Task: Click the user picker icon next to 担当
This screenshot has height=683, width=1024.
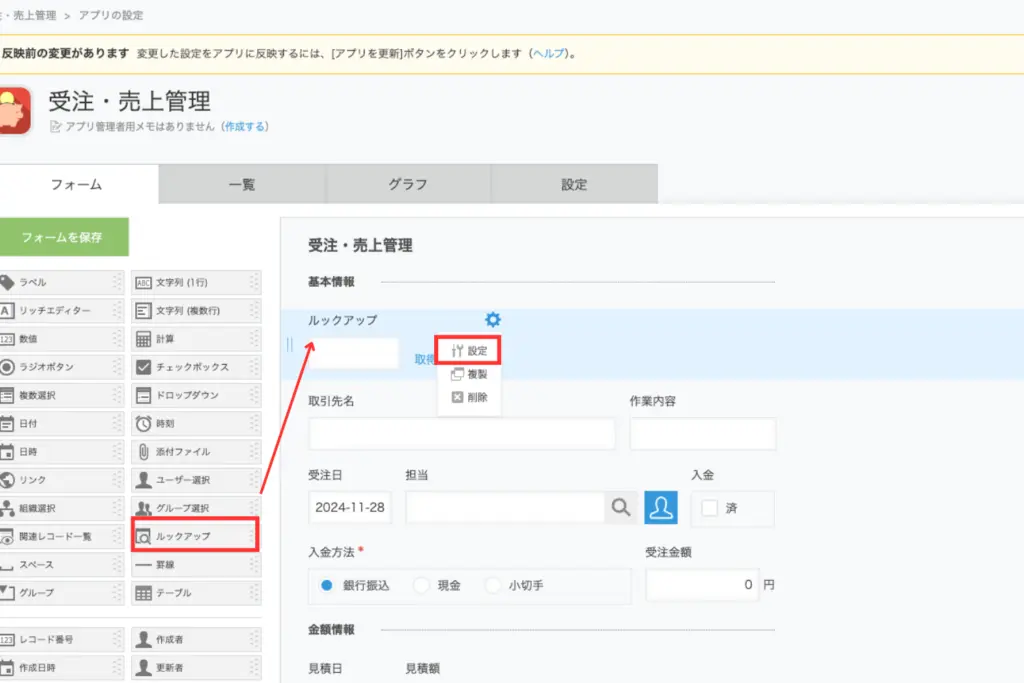Action: [660, 508]
